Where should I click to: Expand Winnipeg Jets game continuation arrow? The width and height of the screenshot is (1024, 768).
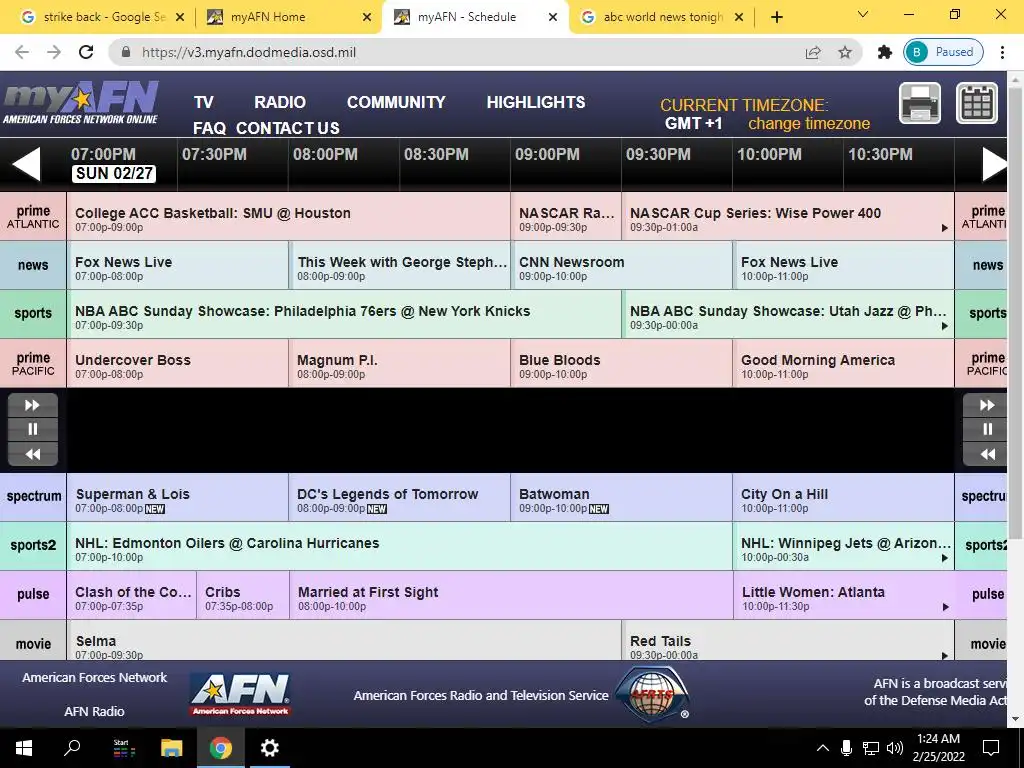coord(944,558)
